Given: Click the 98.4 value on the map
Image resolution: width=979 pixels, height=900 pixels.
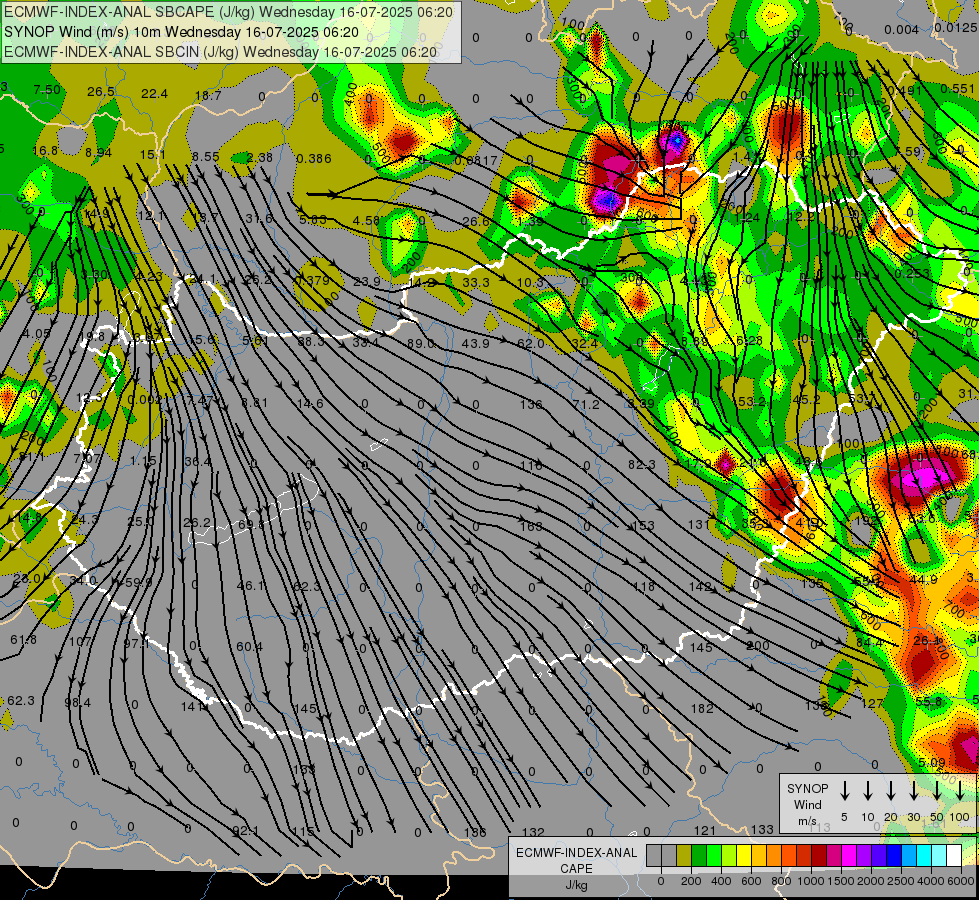Looking at the screenshot, I should (77, 703).
